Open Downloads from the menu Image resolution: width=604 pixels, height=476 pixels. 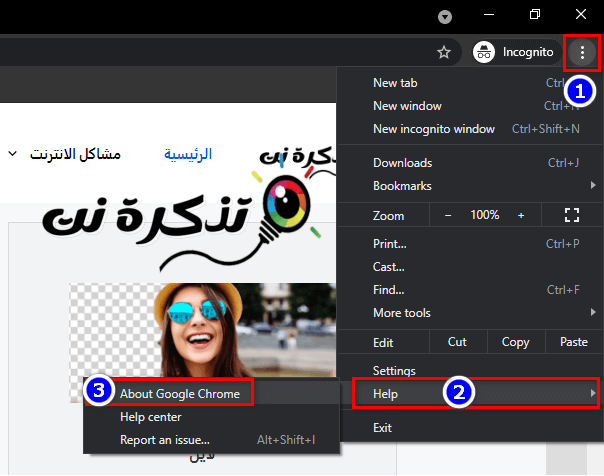(469, 163)
